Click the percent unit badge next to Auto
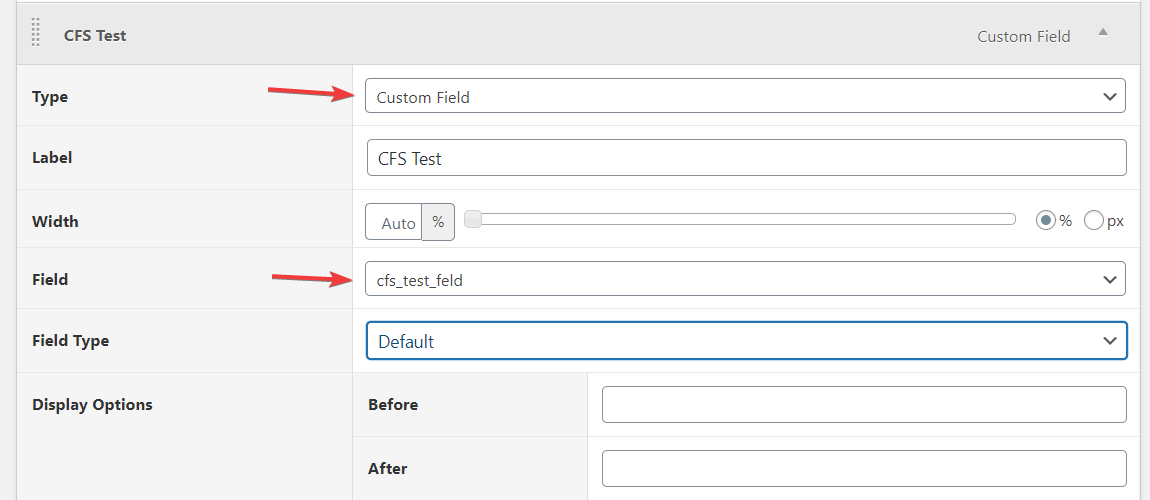The image size is (1150, 500). coord(438,222)
